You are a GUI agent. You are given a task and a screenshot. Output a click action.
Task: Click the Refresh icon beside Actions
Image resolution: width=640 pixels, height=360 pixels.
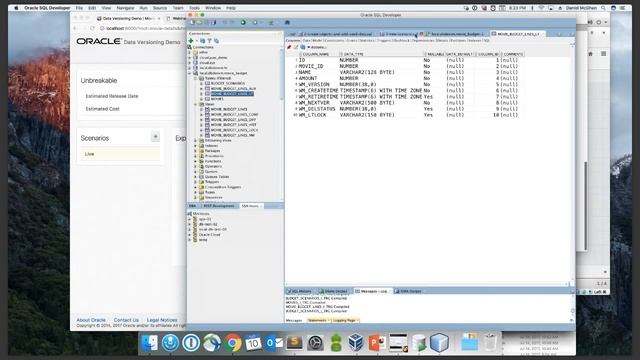(302, 47)
